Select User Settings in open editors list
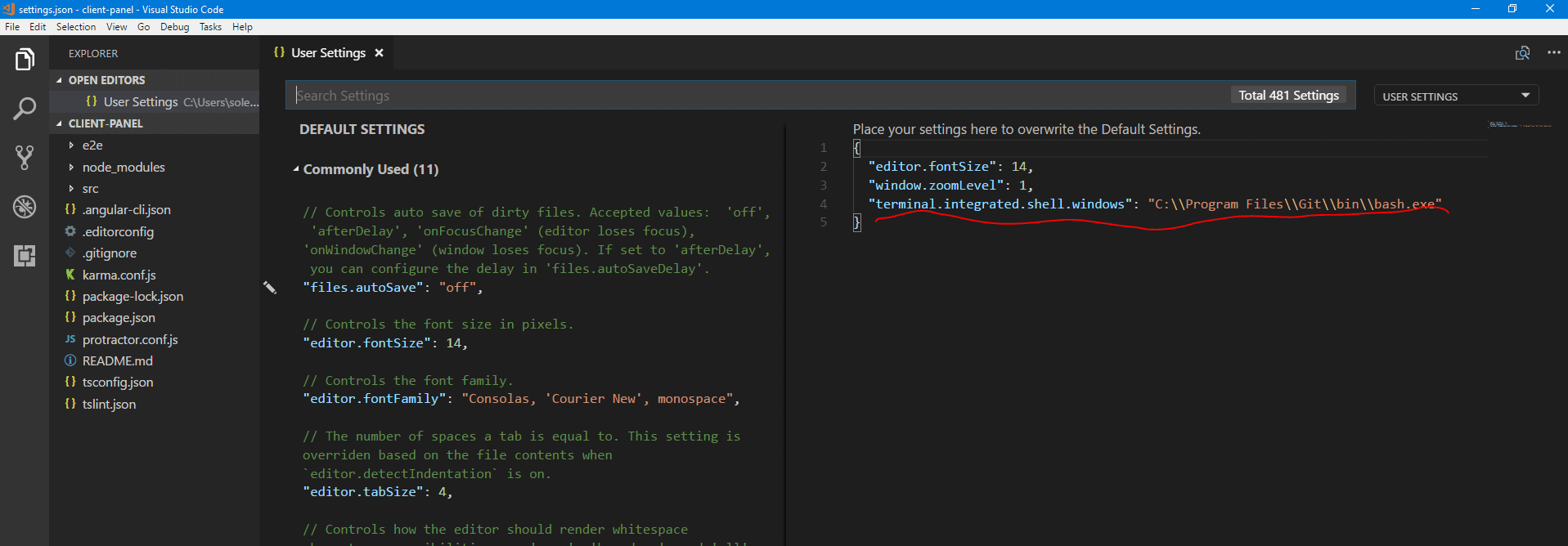This screenshot has width=1568, height=546. click(x=154, y=102)
